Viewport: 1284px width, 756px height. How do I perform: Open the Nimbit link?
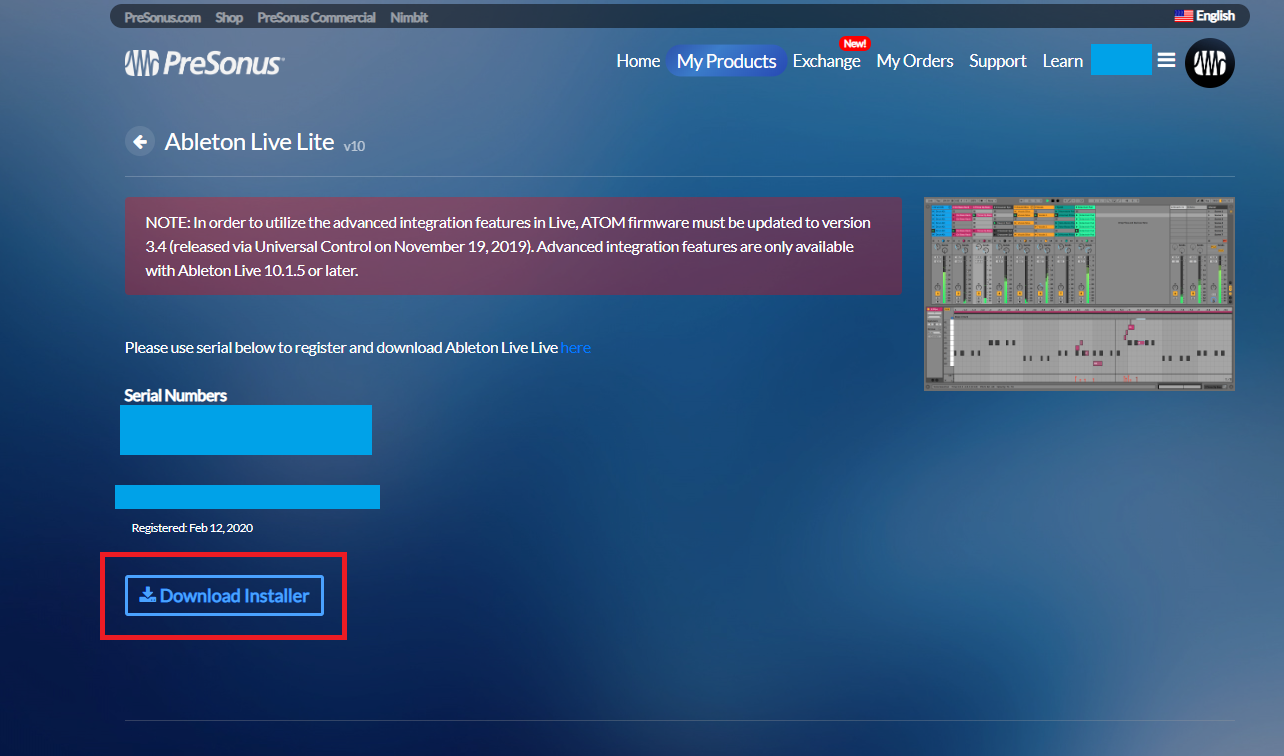coord(410,17)
